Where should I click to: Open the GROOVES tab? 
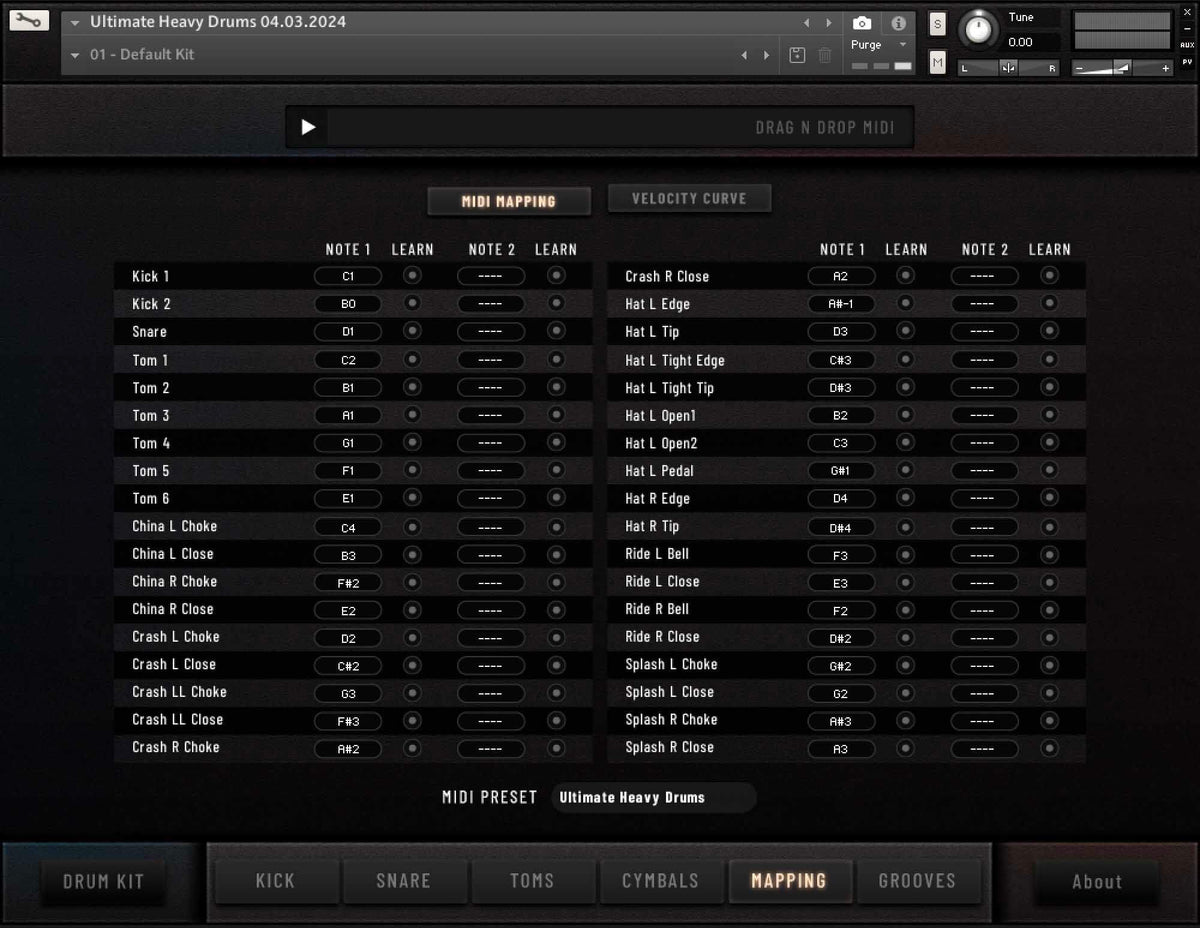pyautogui.click(x=917, y=881)
